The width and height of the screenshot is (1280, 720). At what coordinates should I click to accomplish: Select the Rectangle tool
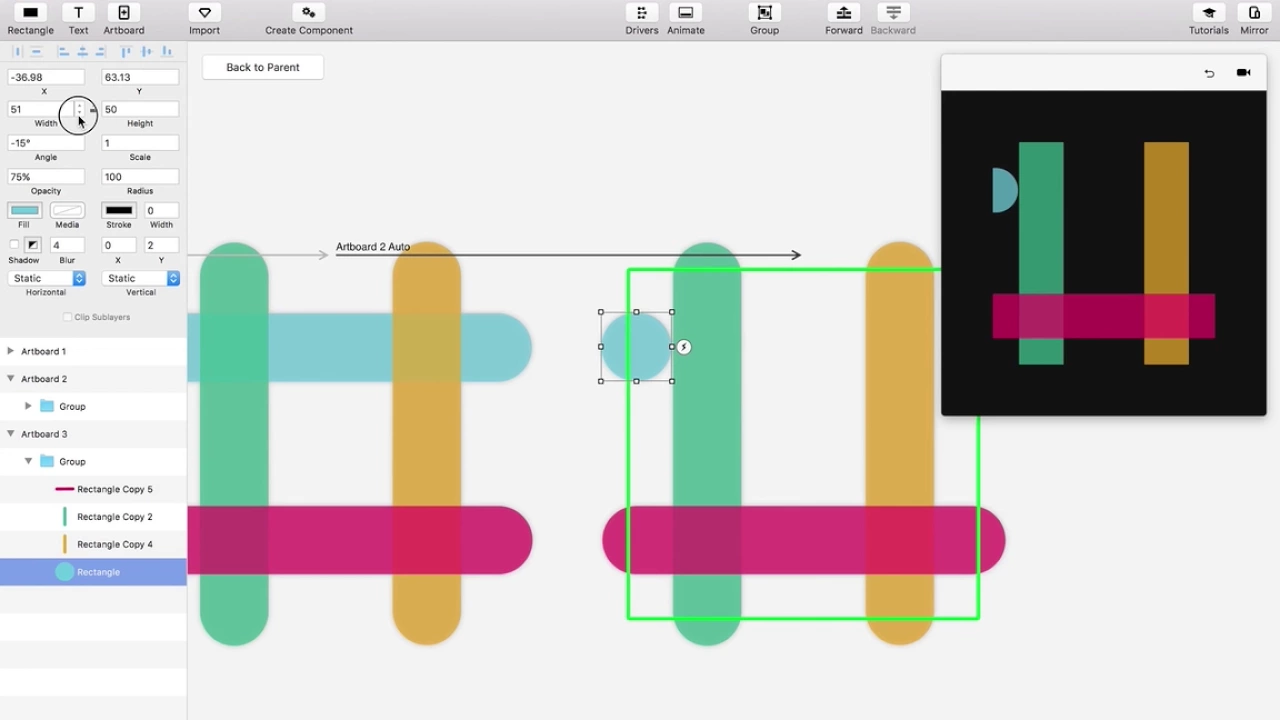[30, 19]
